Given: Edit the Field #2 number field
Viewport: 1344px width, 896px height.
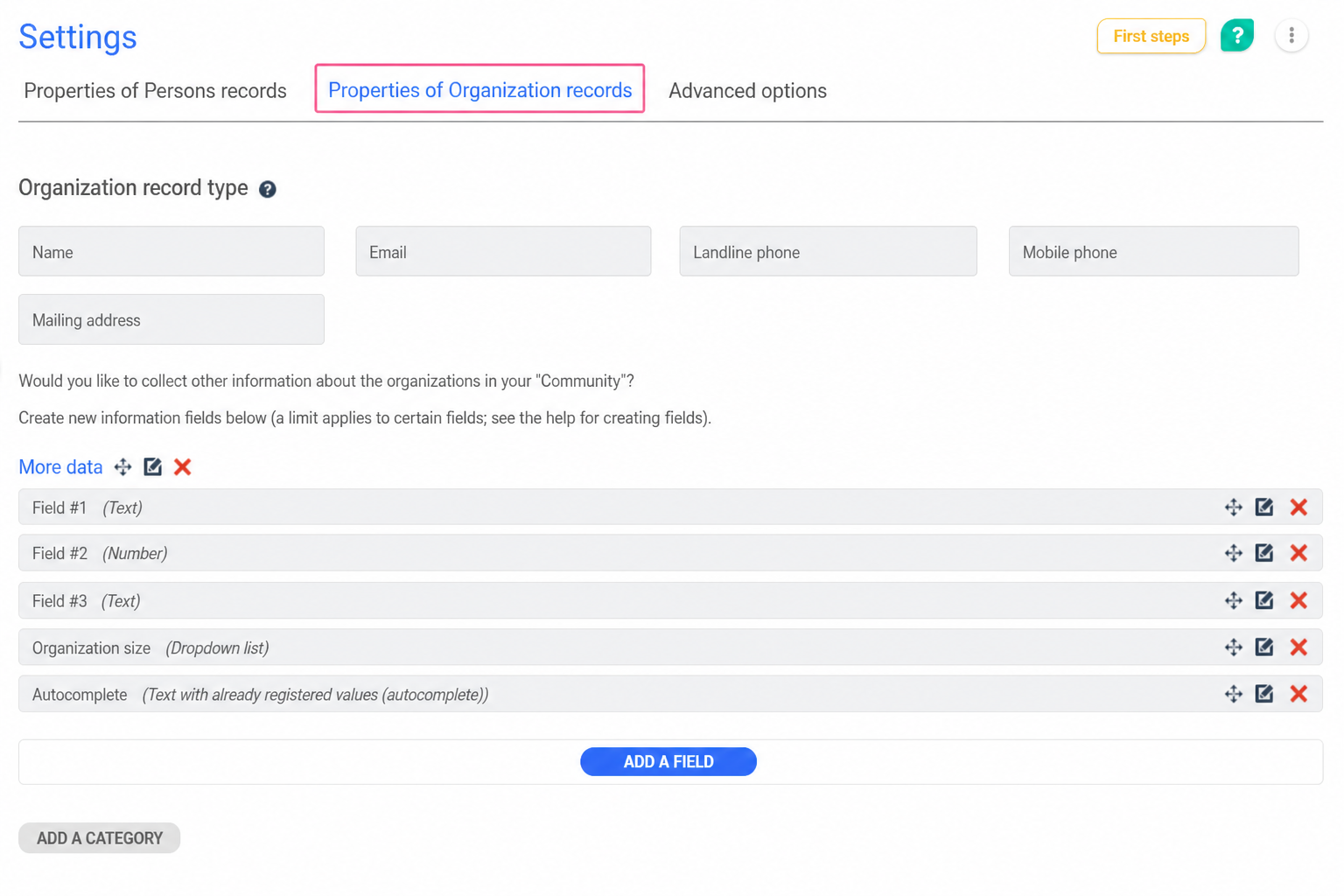Looking at the screenshot, I should 1264,553.
